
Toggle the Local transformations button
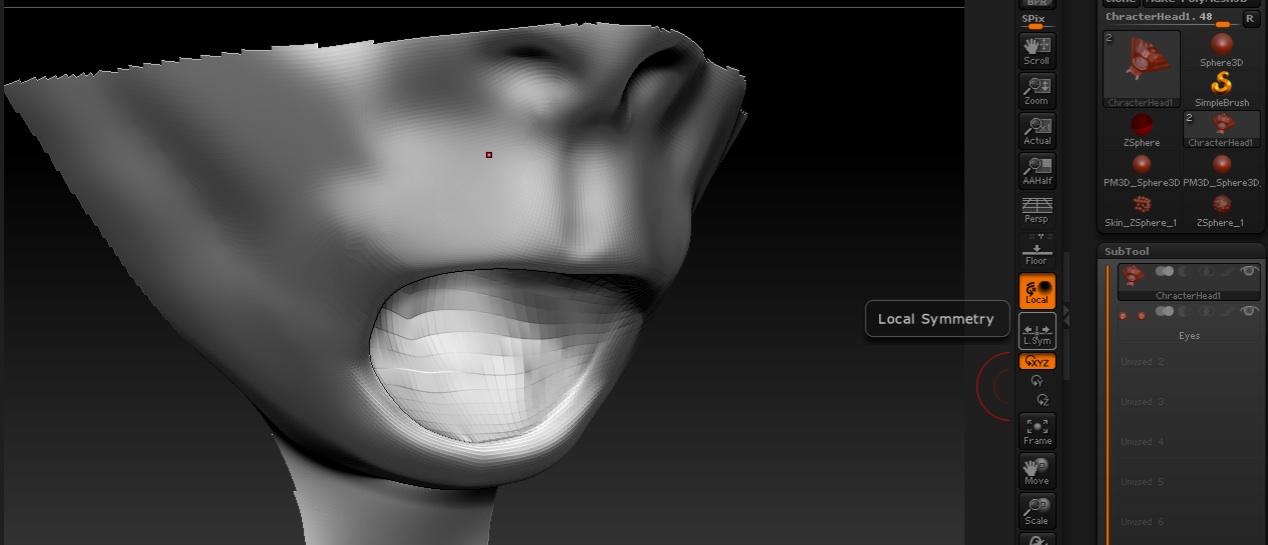click(1037, 291)
